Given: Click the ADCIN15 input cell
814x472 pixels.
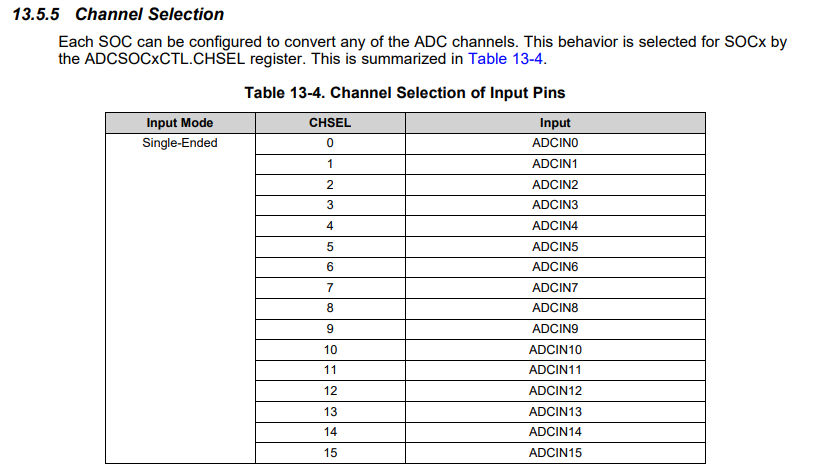Looking at the screenshot, I should tap(555, 453).
